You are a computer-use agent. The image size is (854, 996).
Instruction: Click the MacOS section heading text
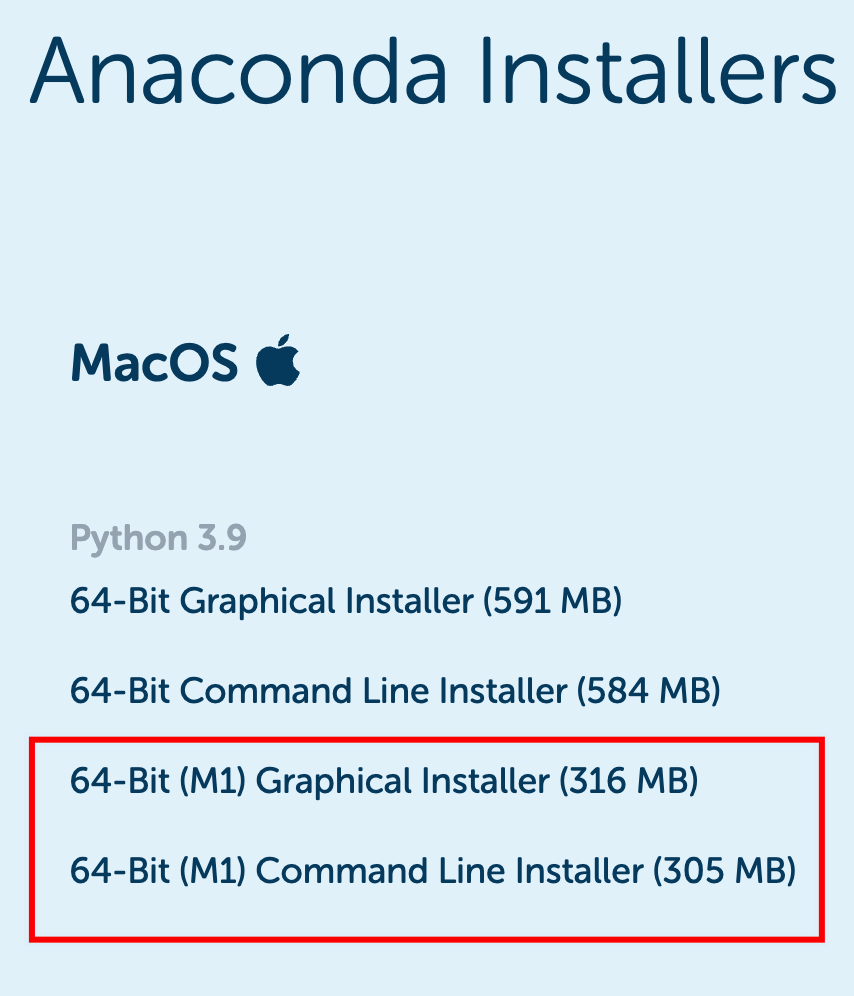click(x=154, y=363)
